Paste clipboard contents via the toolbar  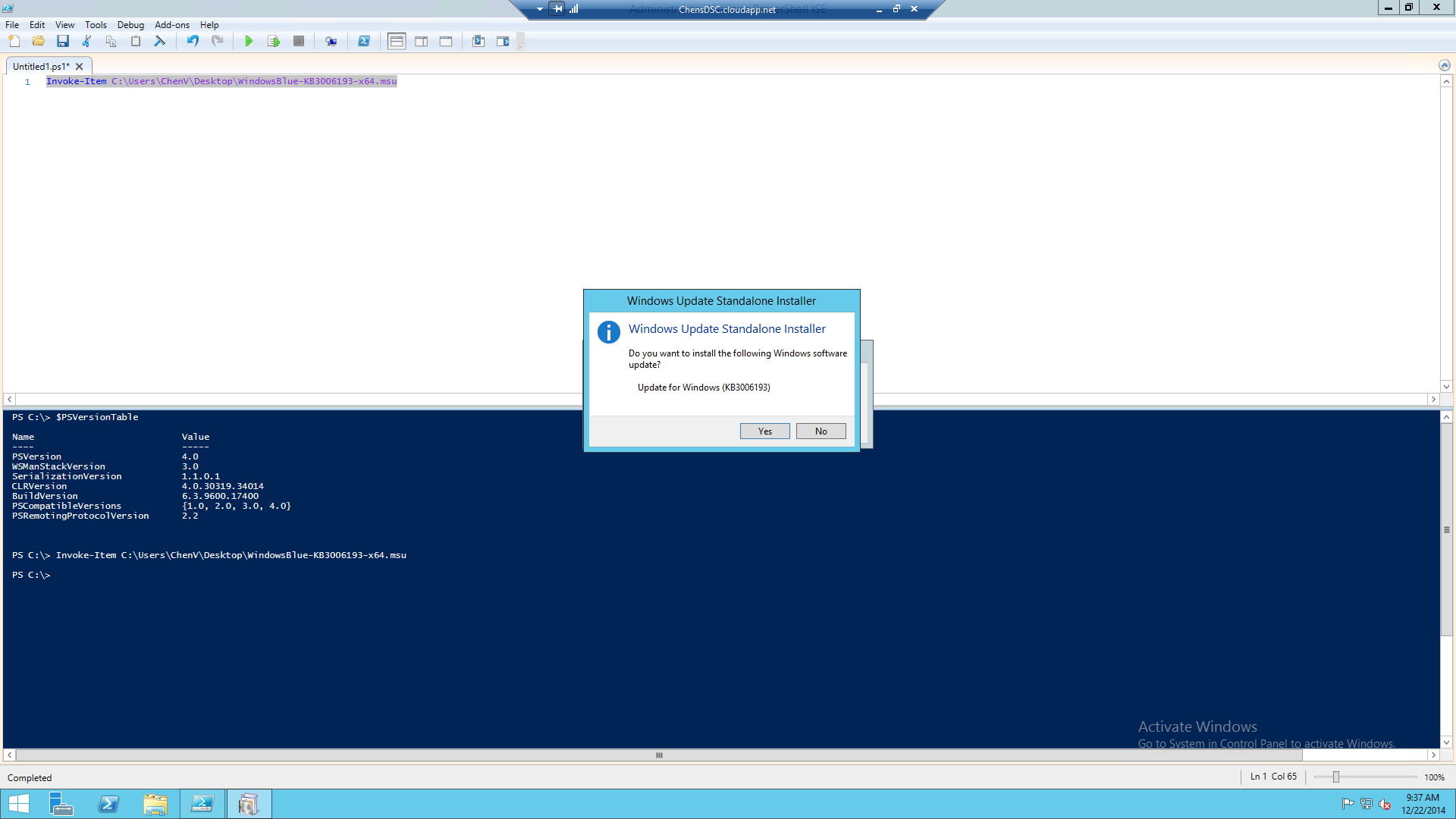tap(136, 41)
